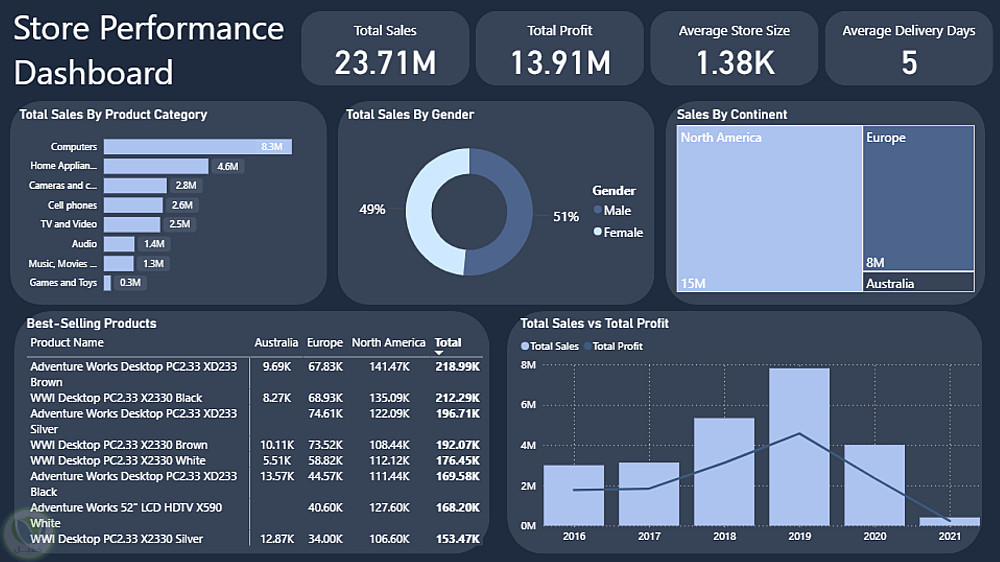Screen dimensions: 1000x562
Task: Click the Total Sales legend dot
Action: pyautogui.click(x=525, y=346)
